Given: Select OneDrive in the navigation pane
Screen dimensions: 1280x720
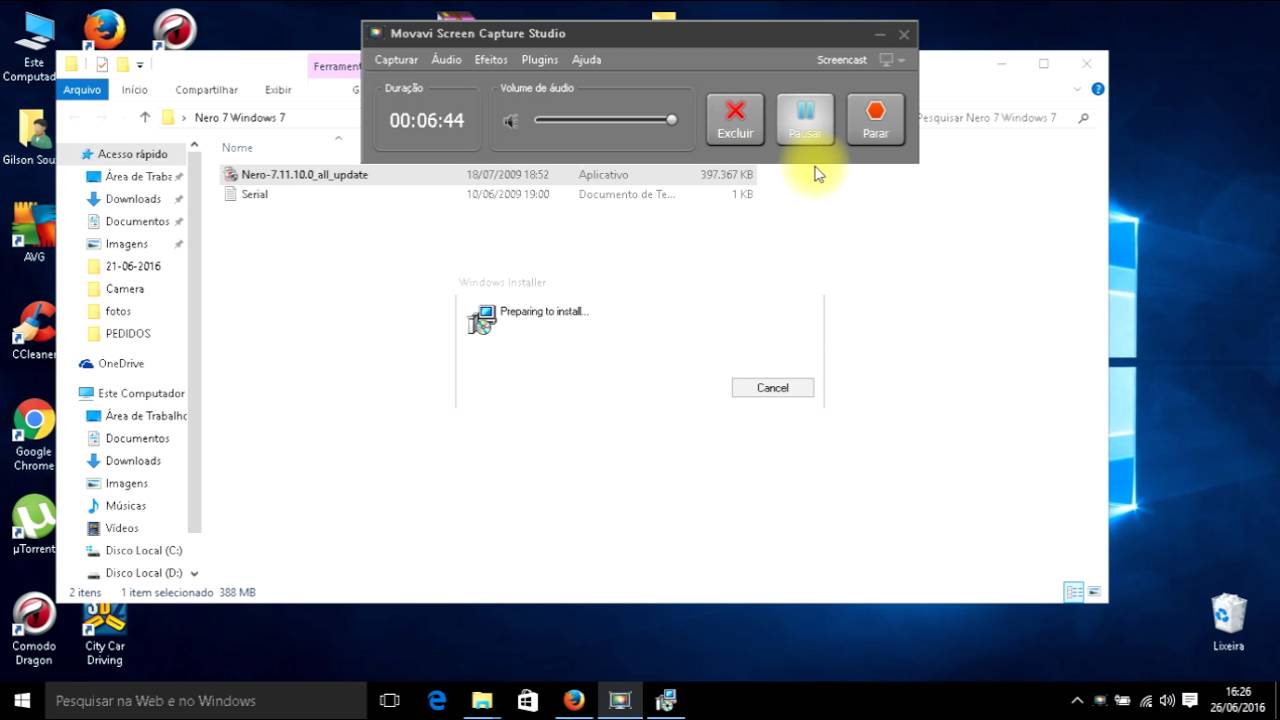Looking at the screenshot, I should (x=121, y=363).
